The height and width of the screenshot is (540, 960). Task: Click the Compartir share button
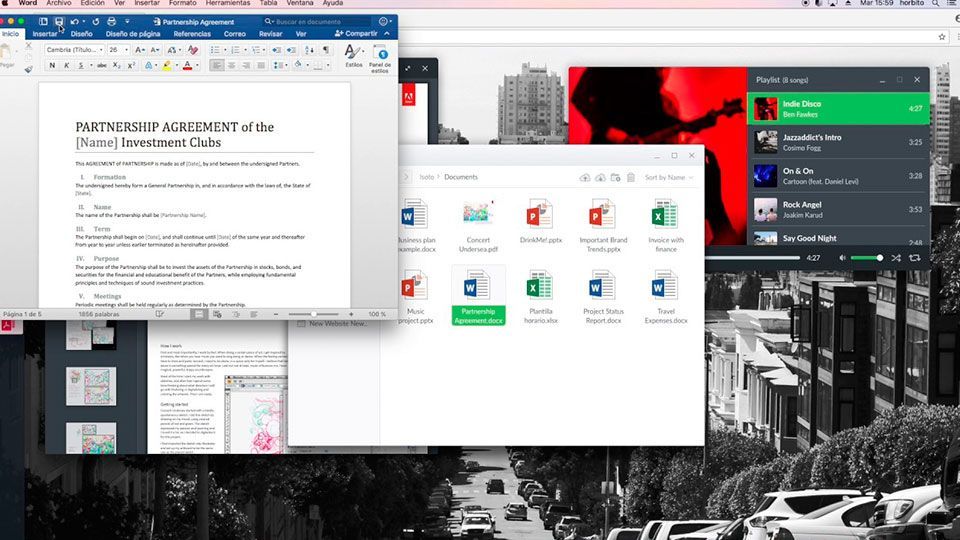coord(356,34)
